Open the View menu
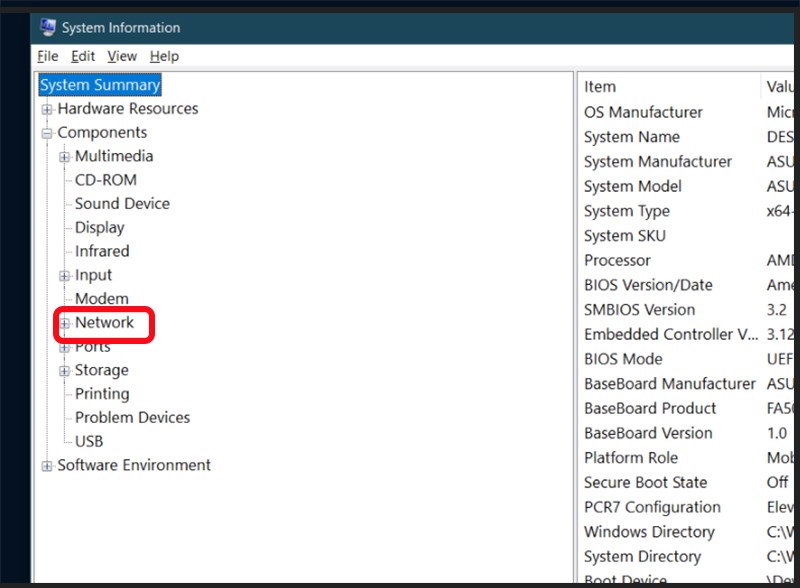800x588 pixels. 122,56
